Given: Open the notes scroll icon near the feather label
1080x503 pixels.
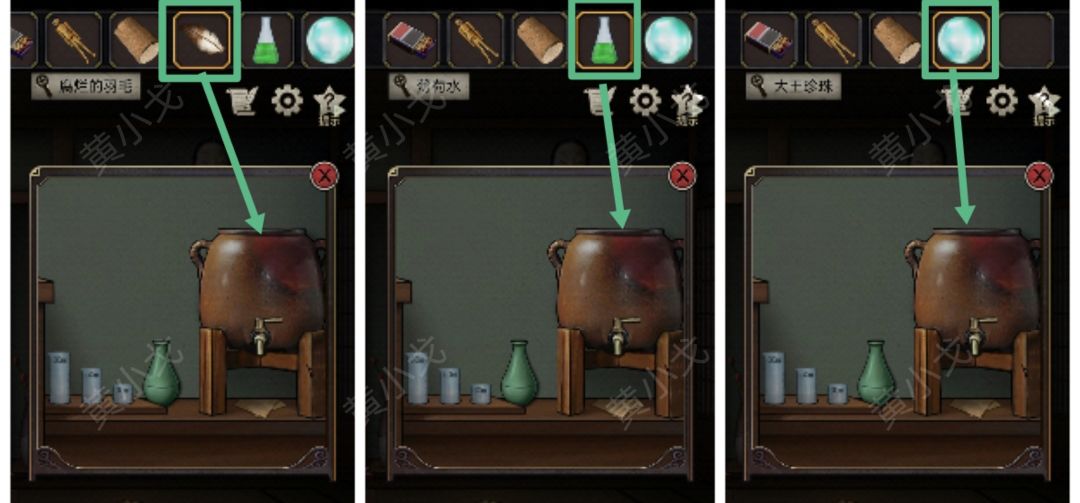Looking at the screenshot, I should (x=241, y=102).
